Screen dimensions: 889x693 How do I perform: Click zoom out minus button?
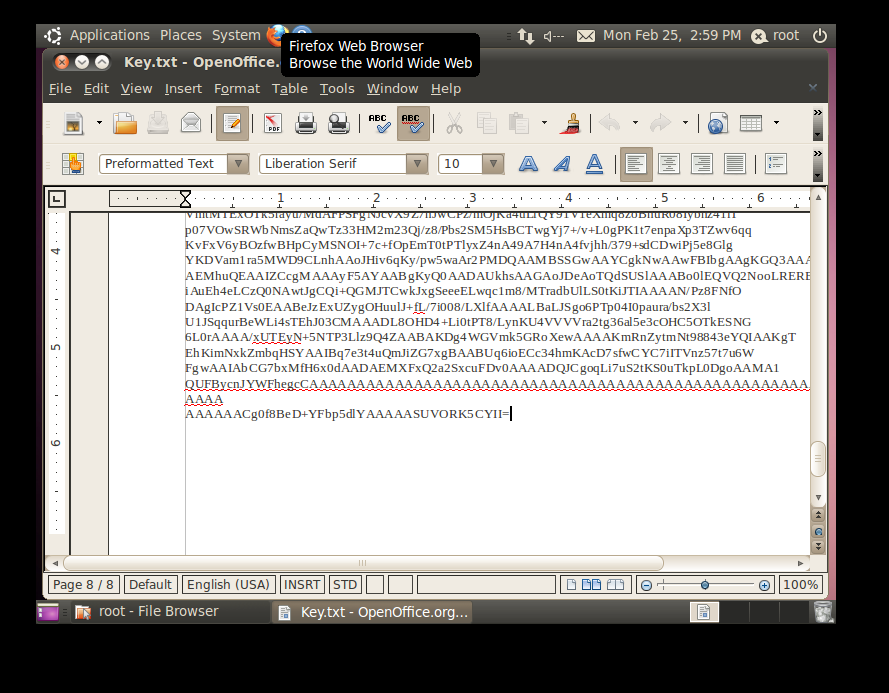click(646, 585)
